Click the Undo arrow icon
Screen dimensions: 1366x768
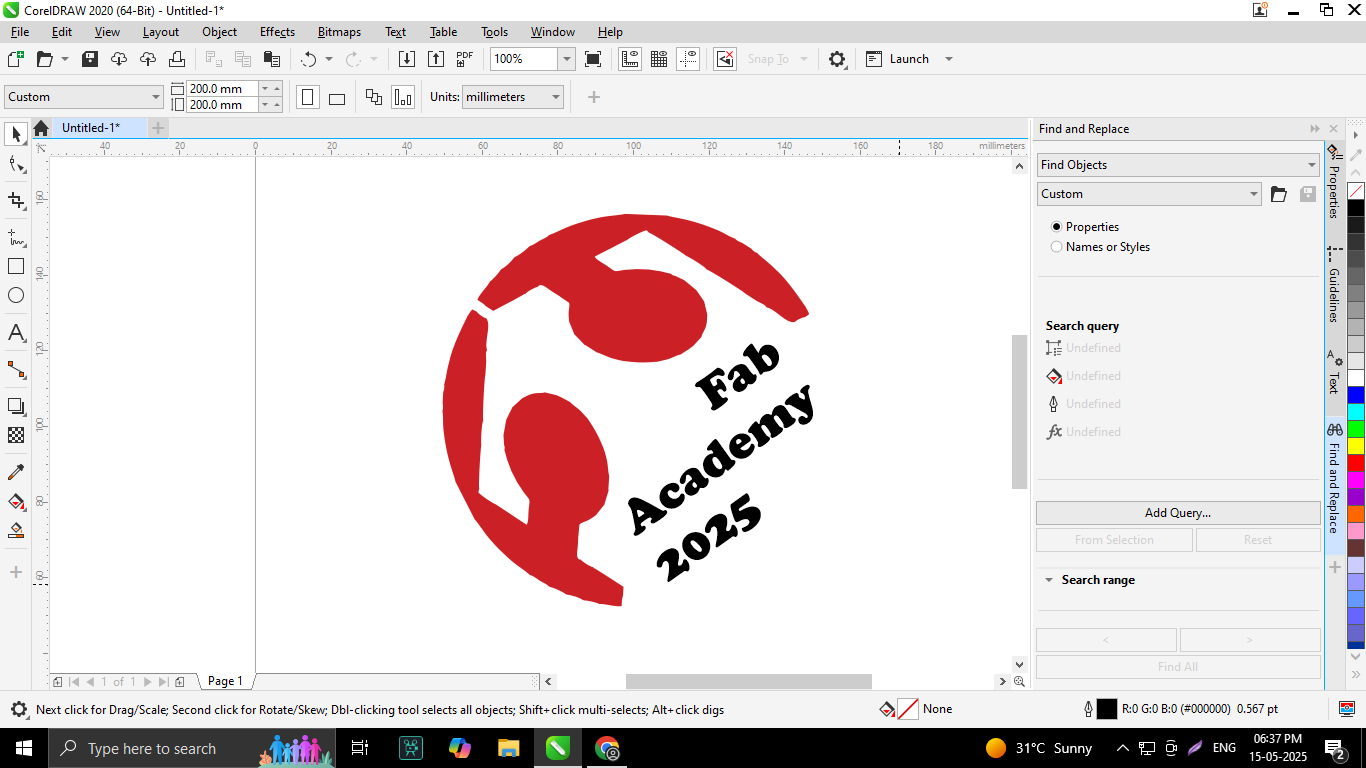pos(309,59)
